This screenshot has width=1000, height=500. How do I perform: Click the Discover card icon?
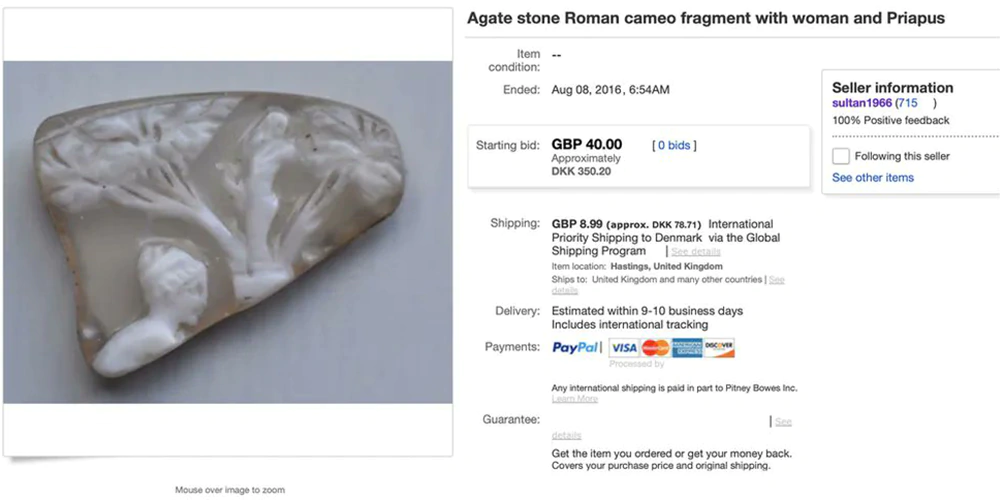tap(719, 348)
